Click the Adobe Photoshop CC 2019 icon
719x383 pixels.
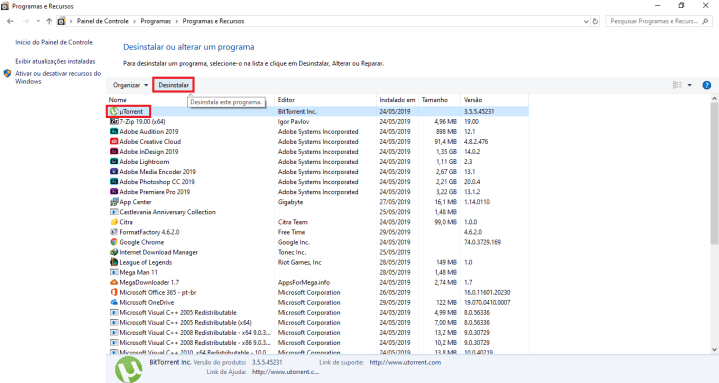click(114, 182)
